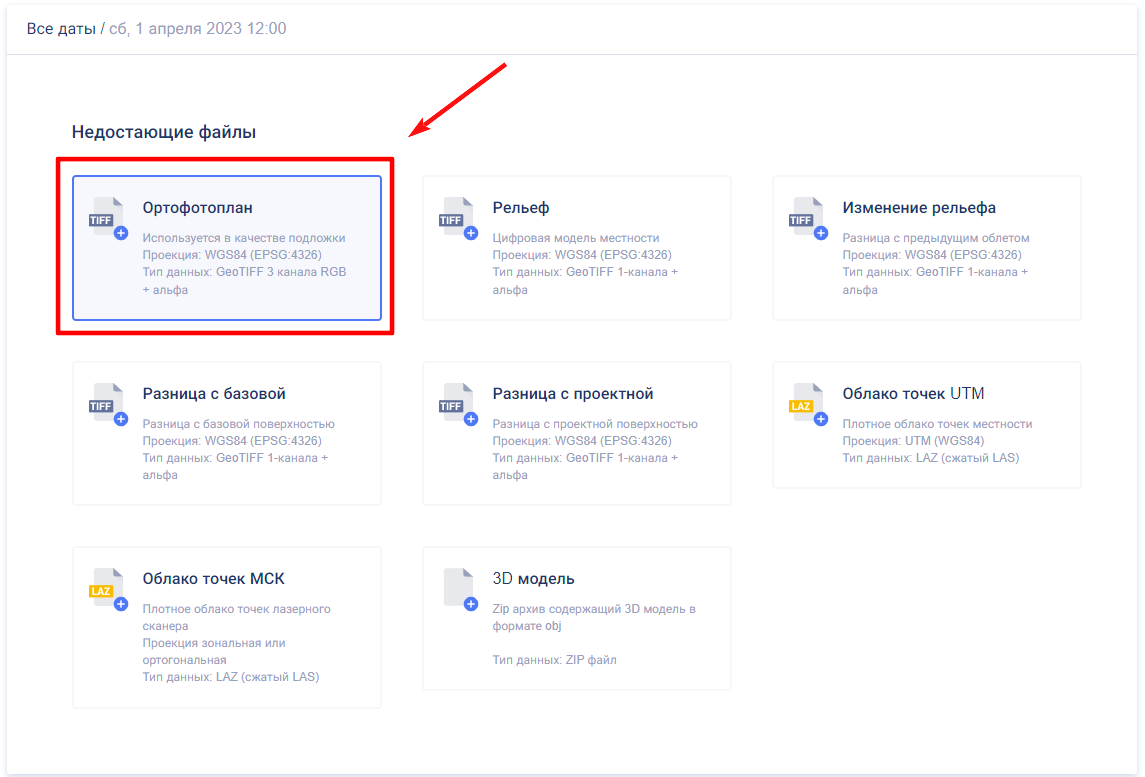Choose the Рельеф card title
This screenshot has height=777, width=1145.
click(x=521, y=208)
